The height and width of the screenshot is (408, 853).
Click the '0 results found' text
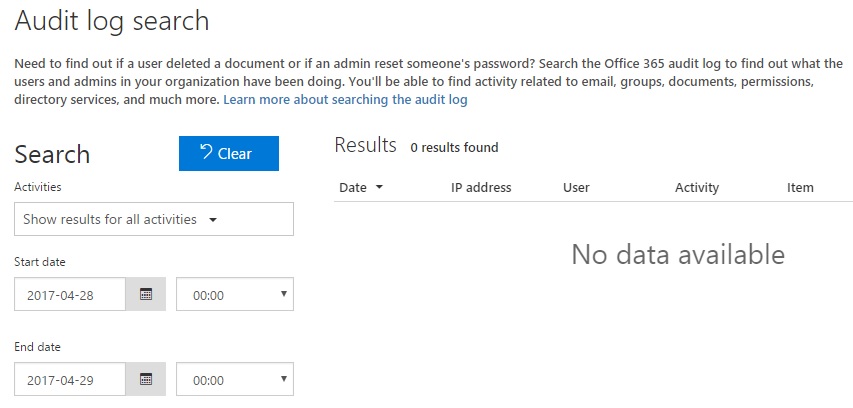454,147
